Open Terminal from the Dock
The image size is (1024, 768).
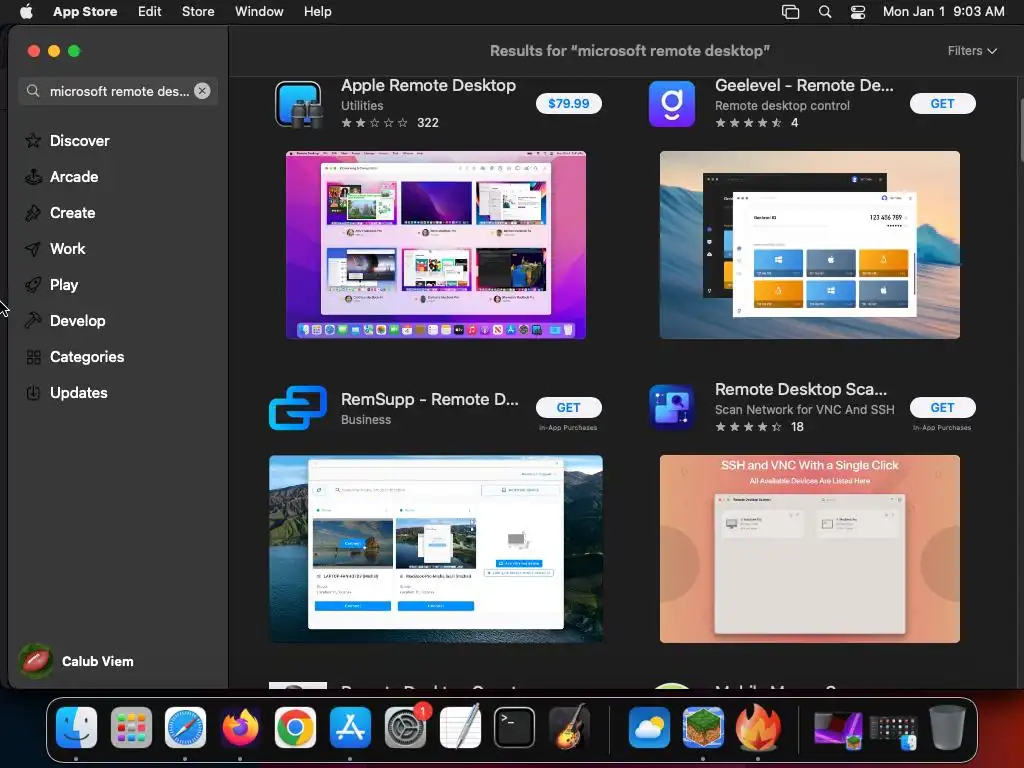tap(515, 728)
